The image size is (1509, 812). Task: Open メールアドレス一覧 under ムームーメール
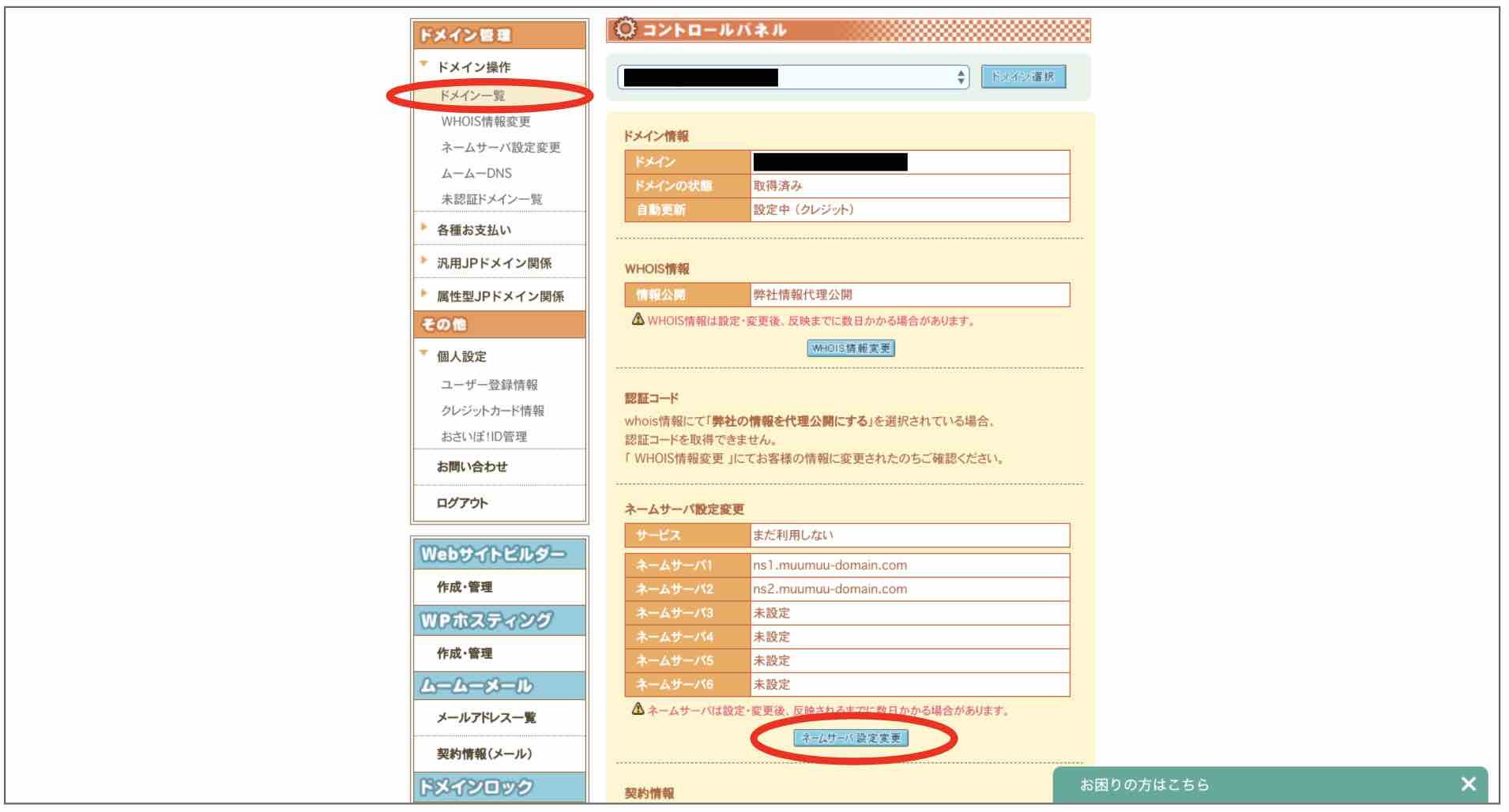point(486,718)
